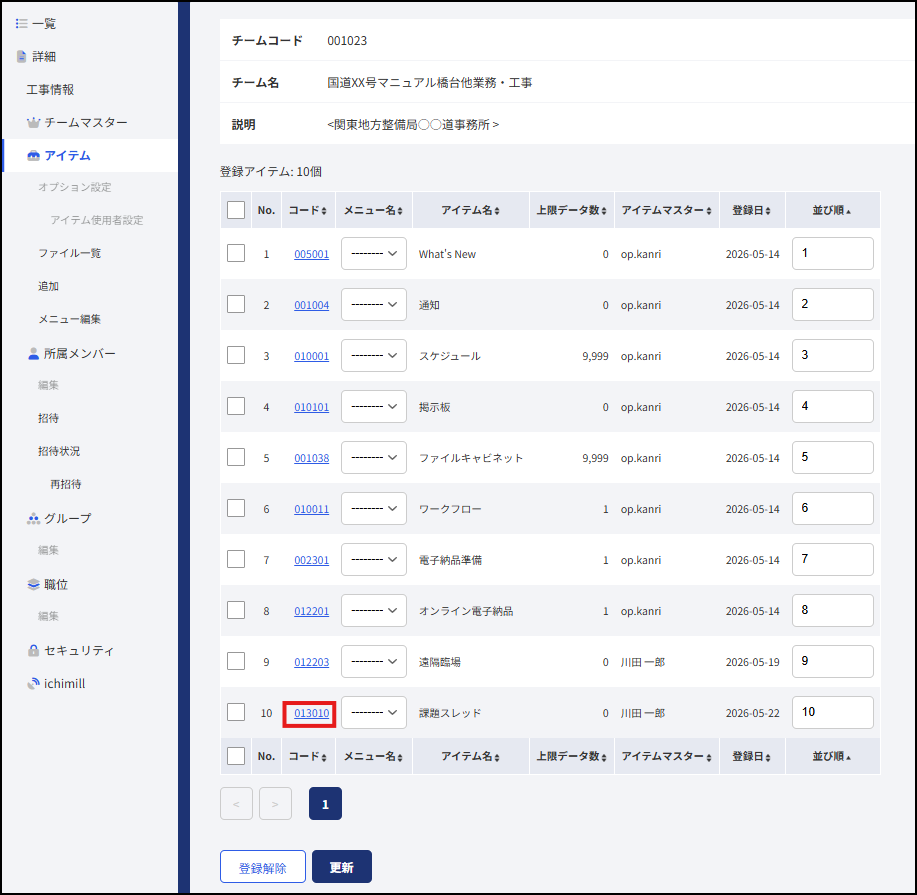Sort by 上限データ数 in top header
This screenshot has width=917, height=895.
(571, 210)
